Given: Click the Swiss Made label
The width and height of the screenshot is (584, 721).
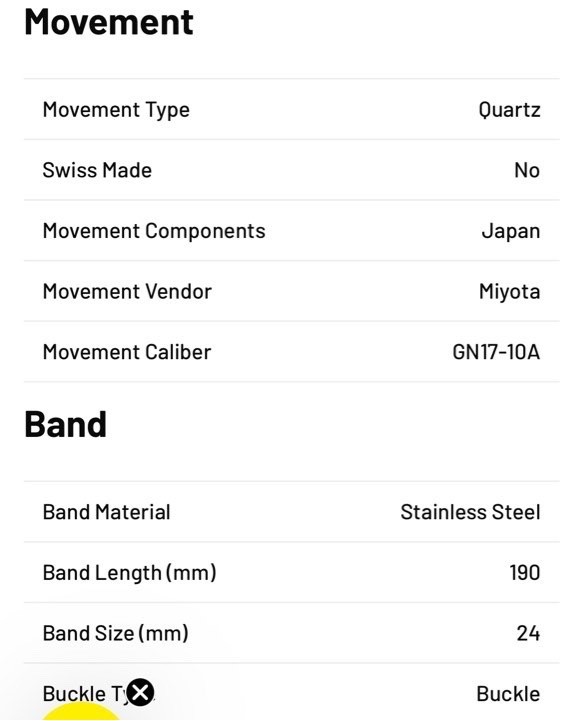Looking at the screenshot, I should [x=97, y=170].
